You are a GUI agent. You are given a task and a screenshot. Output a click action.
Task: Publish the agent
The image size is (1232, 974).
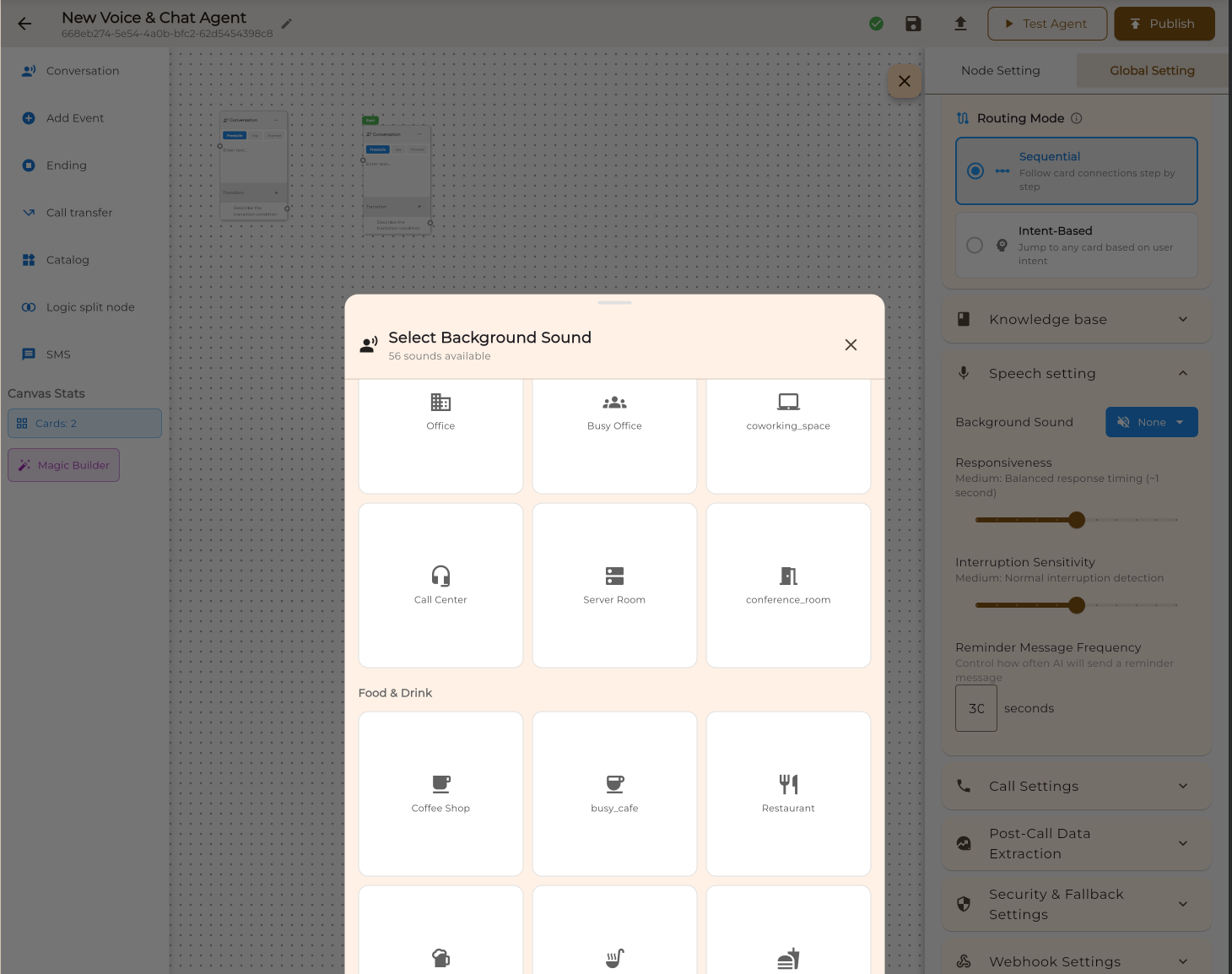tap(1164, 24)
